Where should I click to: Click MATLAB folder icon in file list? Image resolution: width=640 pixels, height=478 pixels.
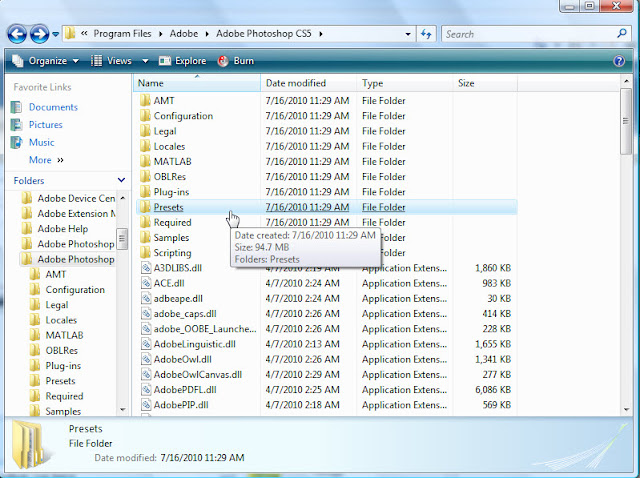[145, 161]
